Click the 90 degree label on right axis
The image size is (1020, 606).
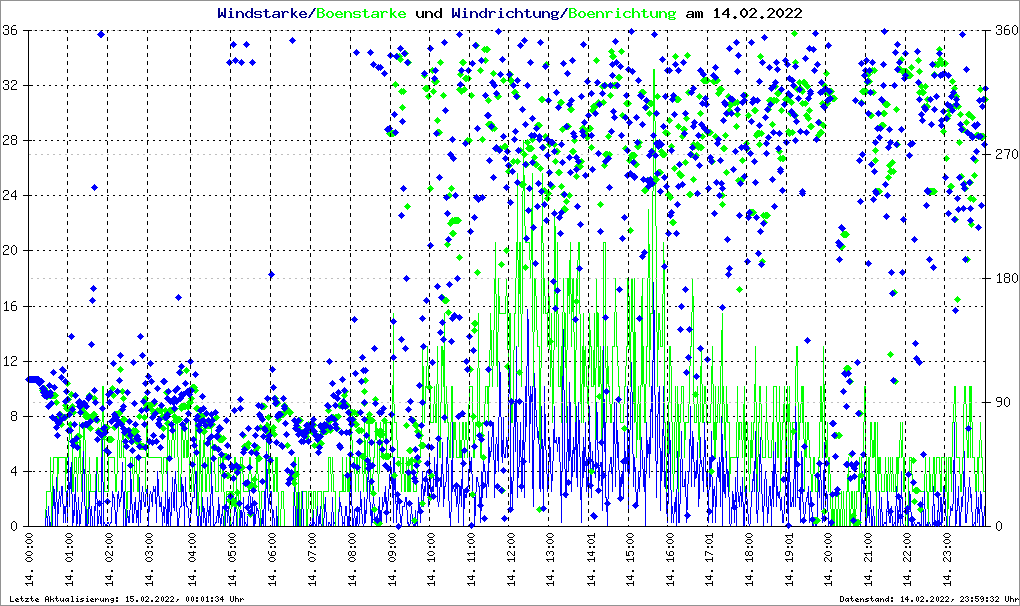coord(1001,403)
